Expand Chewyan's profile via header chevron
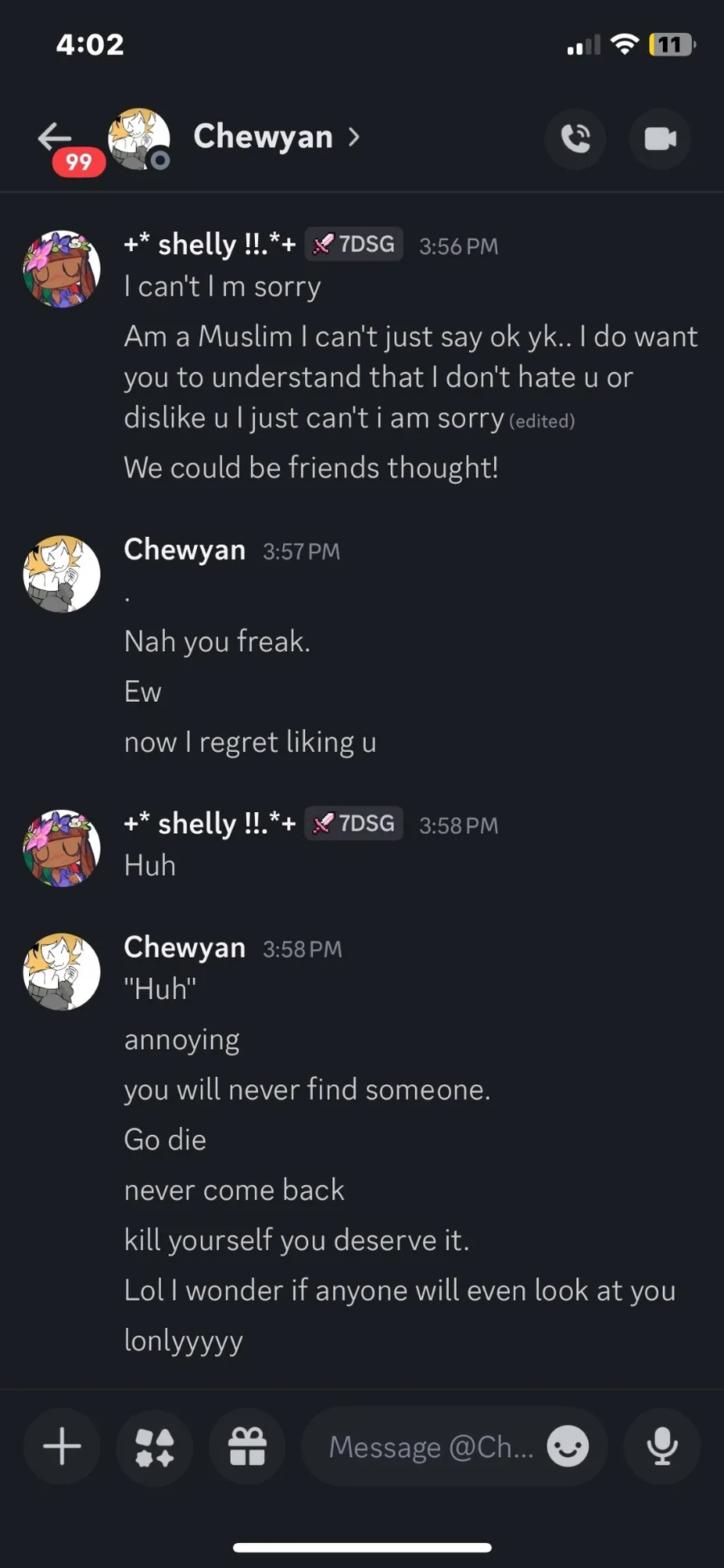Image resolution: width=724 pixels, height=1568 pixels. pyautogui.click(x=354, y=137)
